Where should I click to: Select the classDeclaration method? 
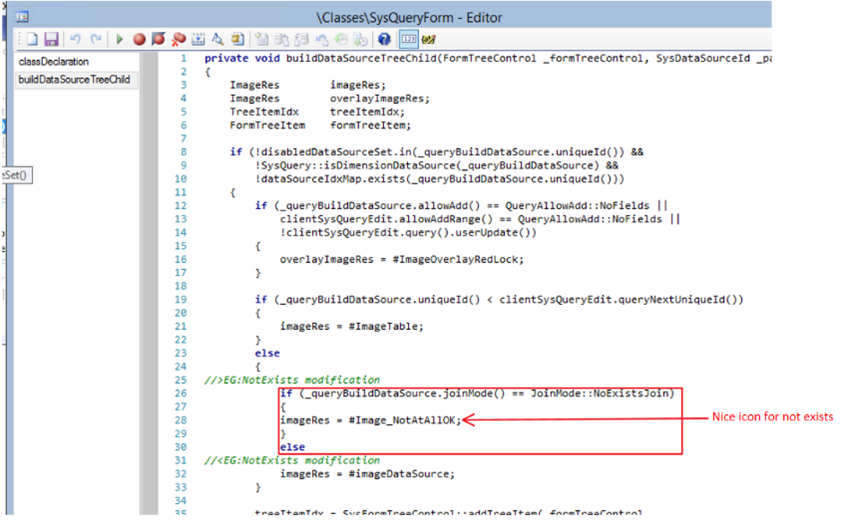tap(54, 62)
